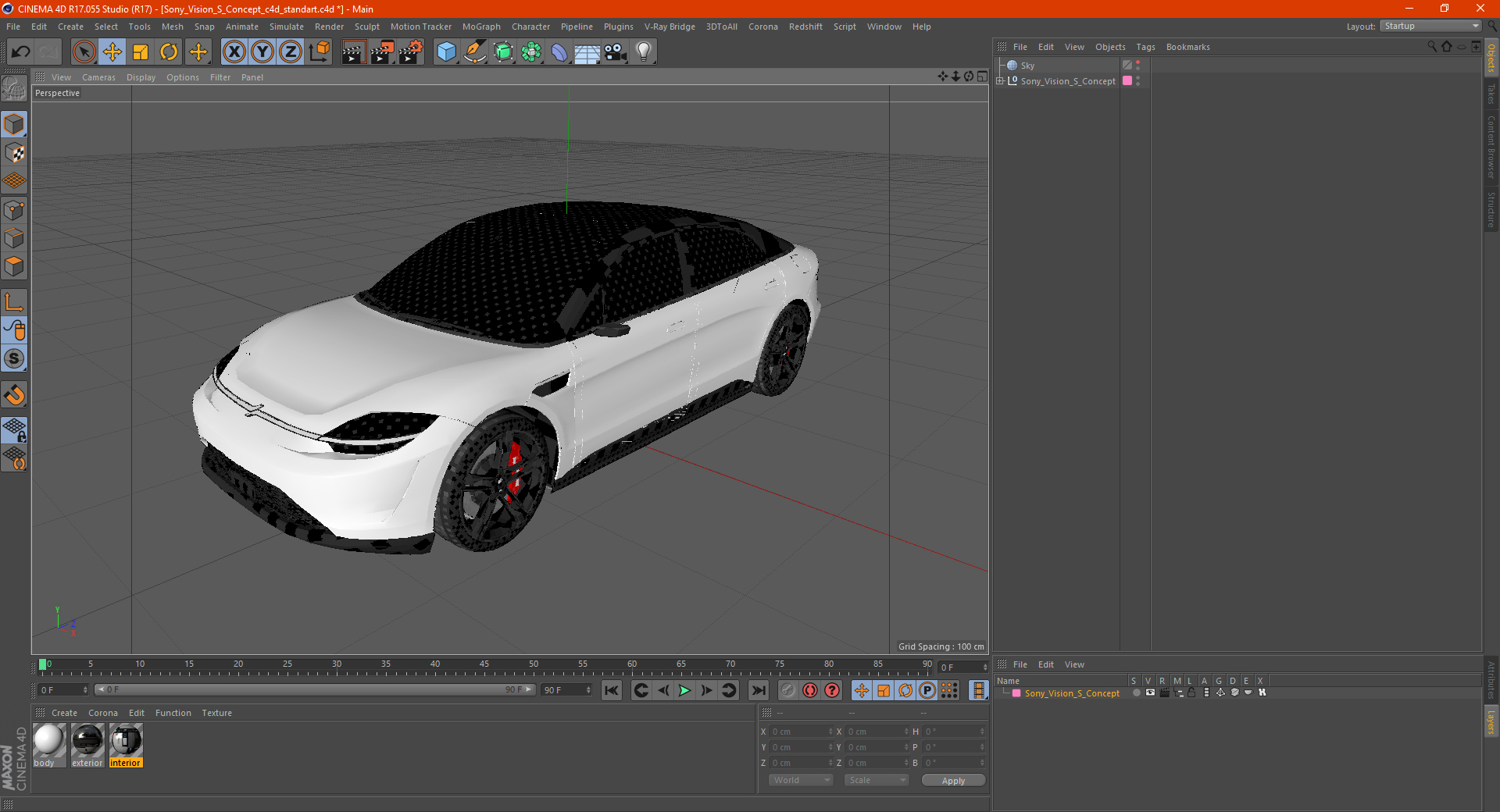This screenshot has height=812, width=1500.
Task: Open the World coordinate dropdown
Action: [801, 780]
